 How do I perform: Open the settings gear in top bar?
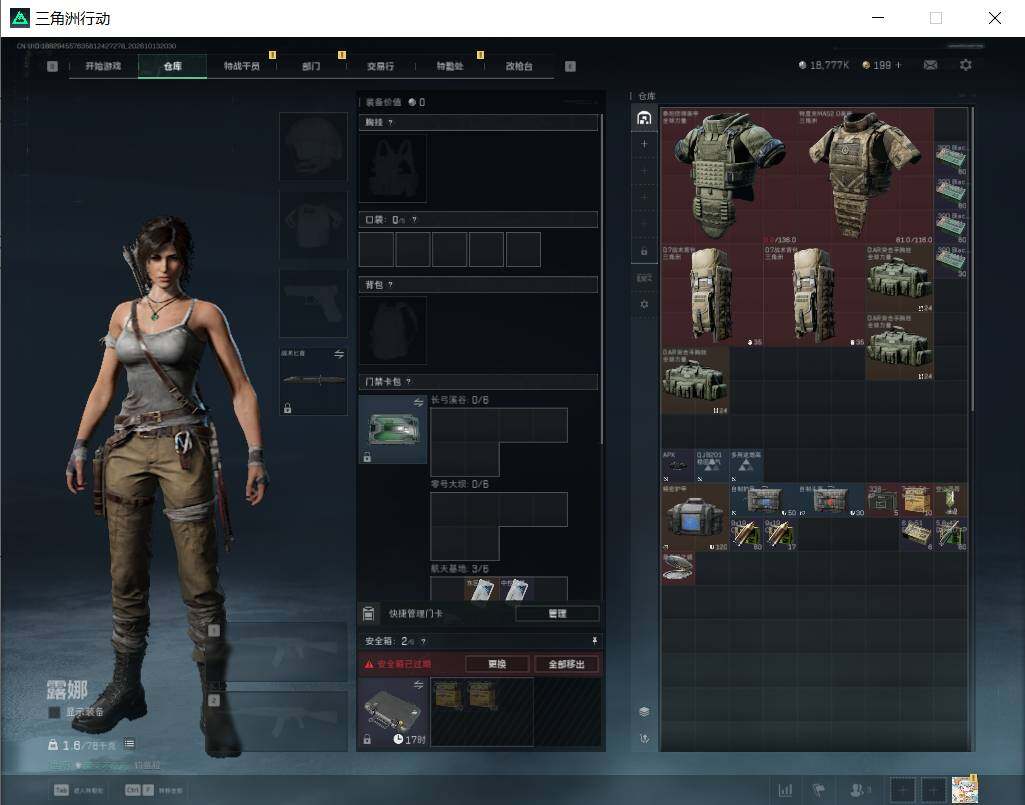pyautogui.click(x=966, y=65)
